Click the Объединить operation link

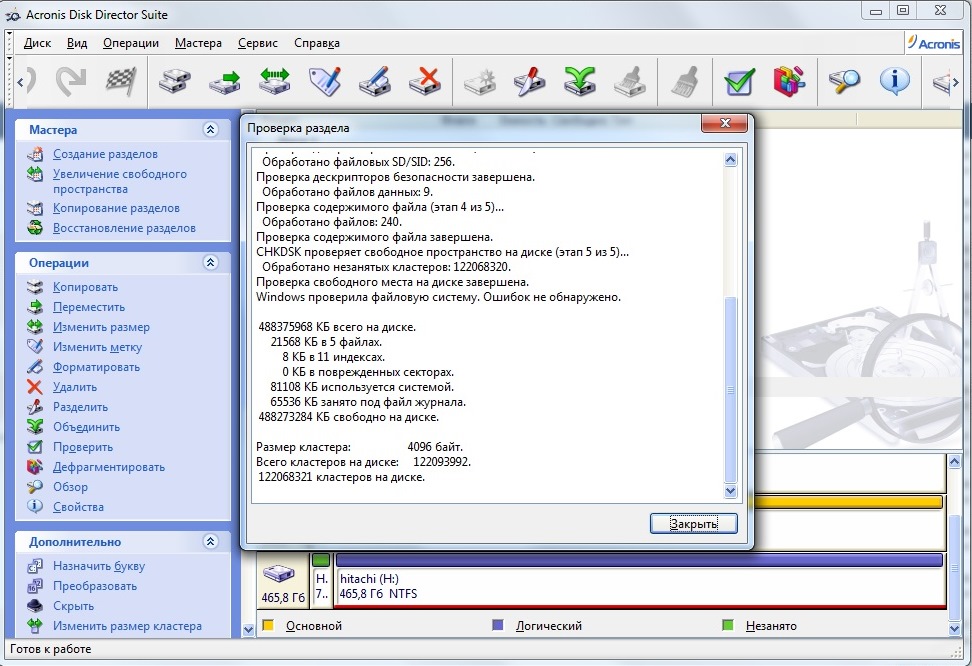(86, 427)
